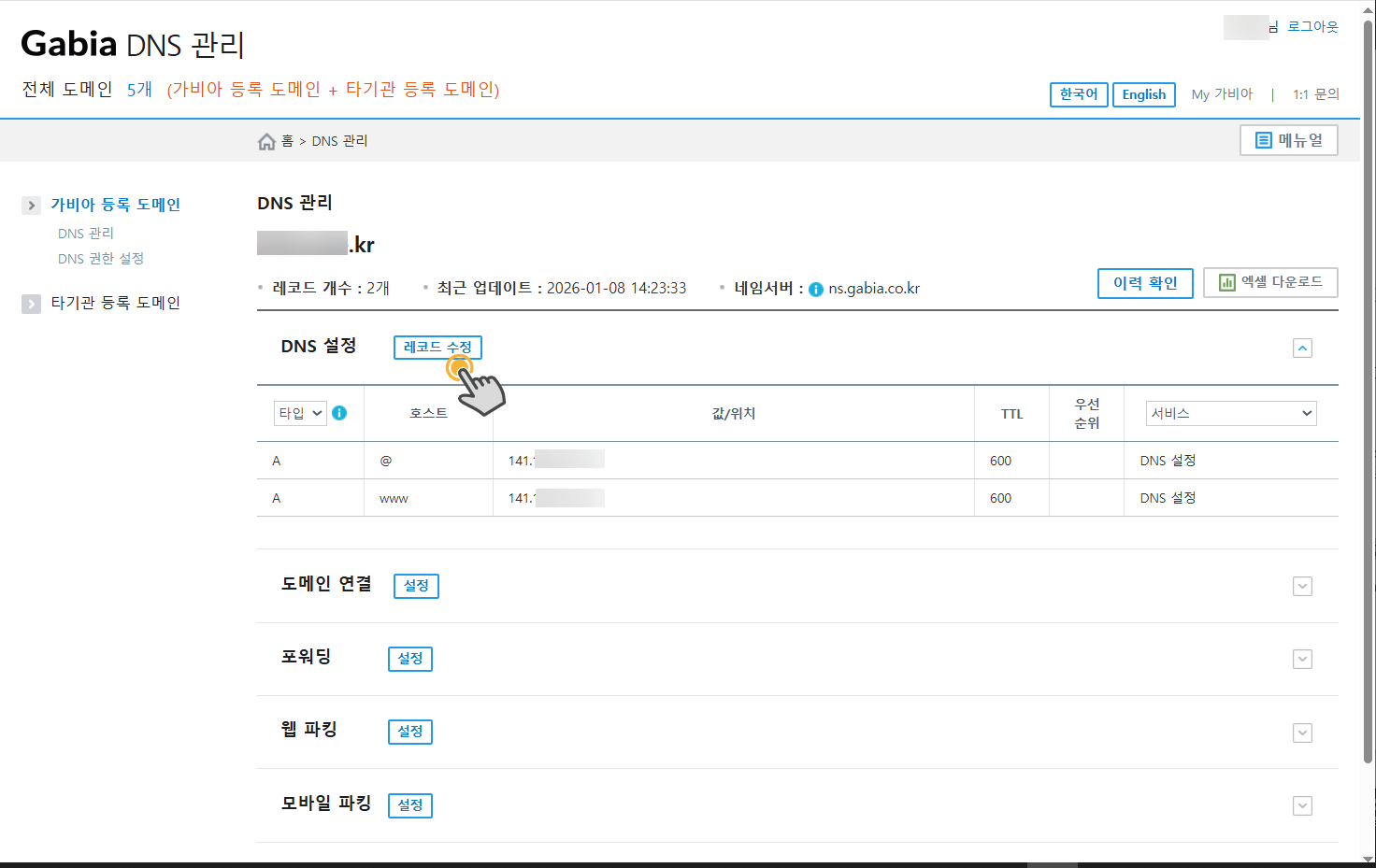Click 설정 button for 도메인 연결
This screenshot has width=1376, height=868.
click(x=416, y=586)
